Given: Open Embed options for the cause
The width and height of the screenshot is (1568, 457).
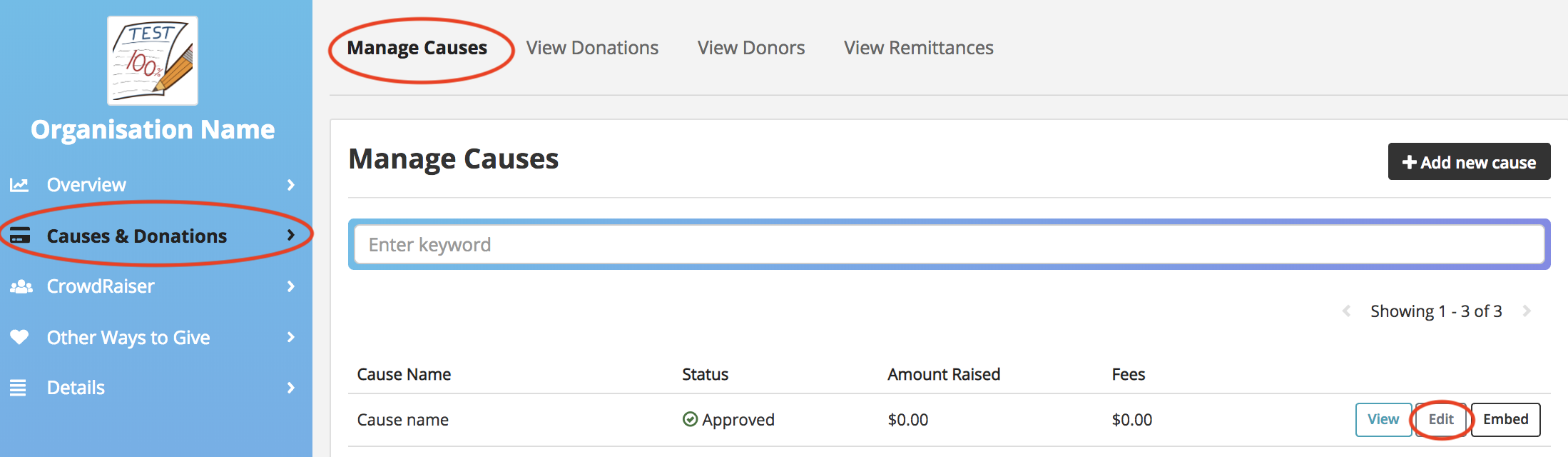Looking at the screenshot, I should (1505, 419).
